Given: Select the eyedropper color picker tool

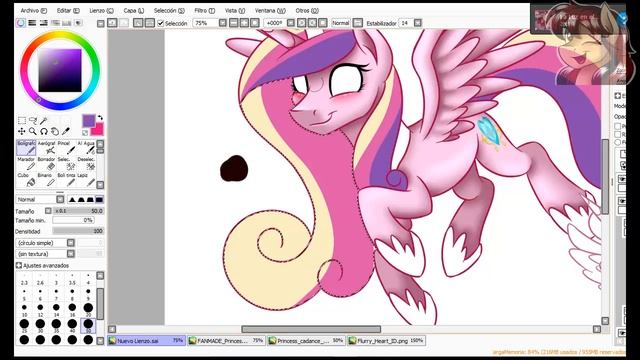Looking at the screenshot, I should pos(66,131).
